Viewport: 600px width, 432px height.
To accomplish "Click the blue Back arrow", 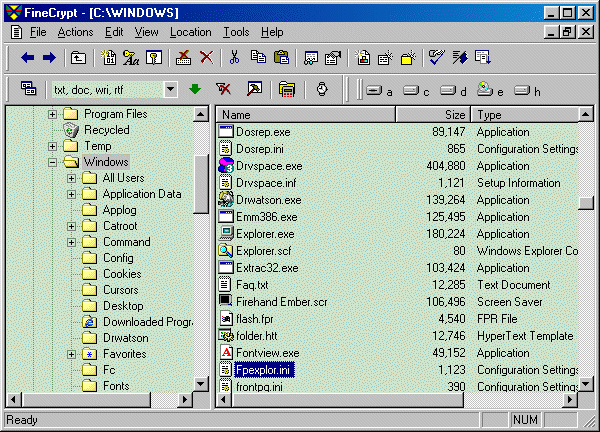I will 28,58.
